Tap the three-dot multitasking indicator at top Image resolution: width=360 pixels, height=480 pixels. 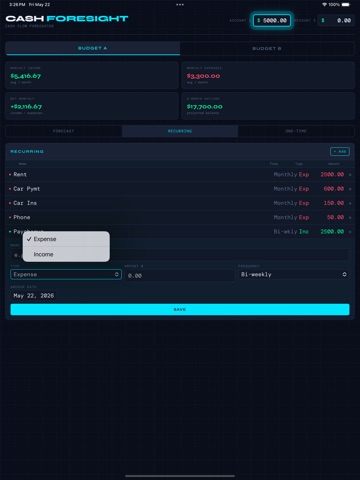pos(180,5)
